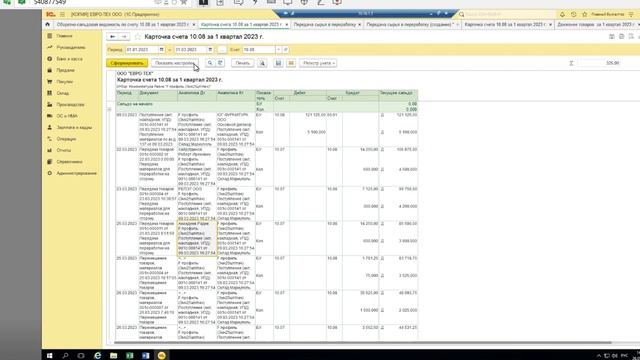640x360 pixels.
Task: Select the 09.03.2023 Поступление document cell
Action: [x=158, y=129]
